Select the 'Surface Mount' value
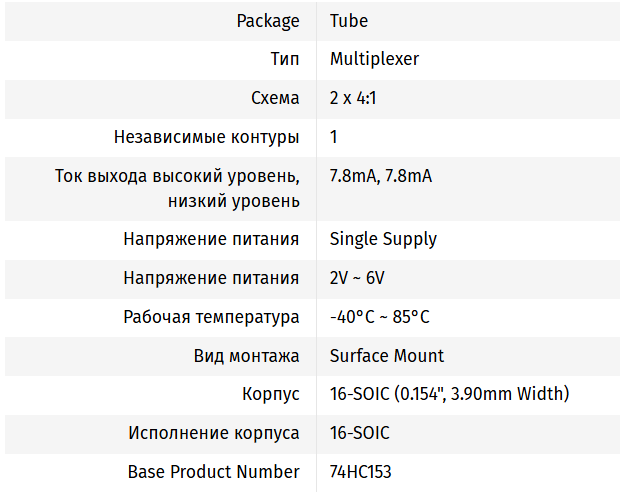The image size is (620, 493). (387, 356)
